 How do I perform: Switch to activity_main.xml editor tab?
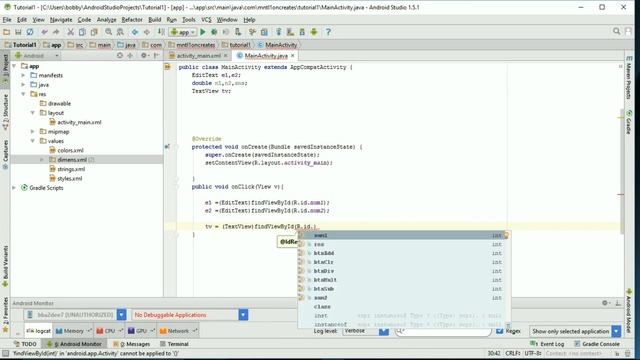198,56
